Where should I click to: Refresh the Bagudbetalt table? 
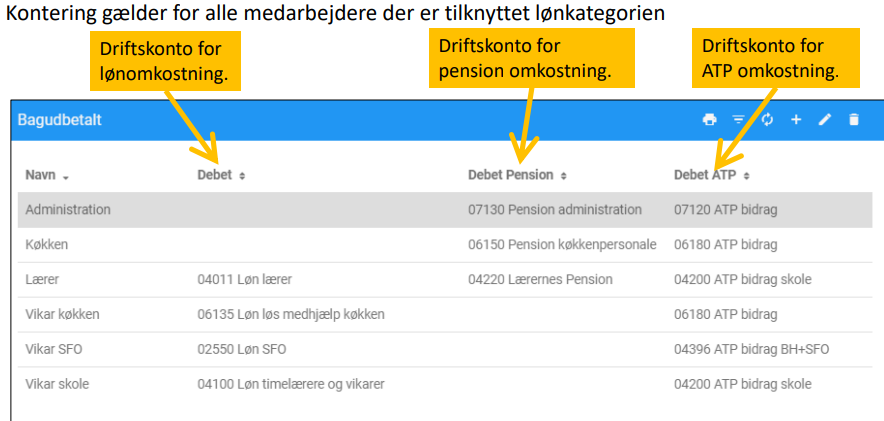[x=767, y=119]
